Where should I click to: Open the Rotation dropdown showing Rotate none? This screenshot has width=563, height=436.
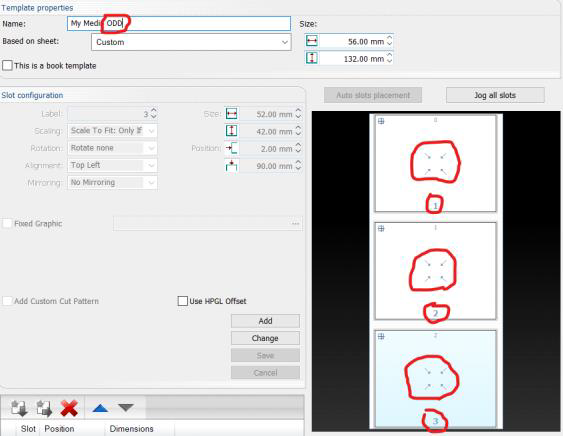click(x=112, y=148)
